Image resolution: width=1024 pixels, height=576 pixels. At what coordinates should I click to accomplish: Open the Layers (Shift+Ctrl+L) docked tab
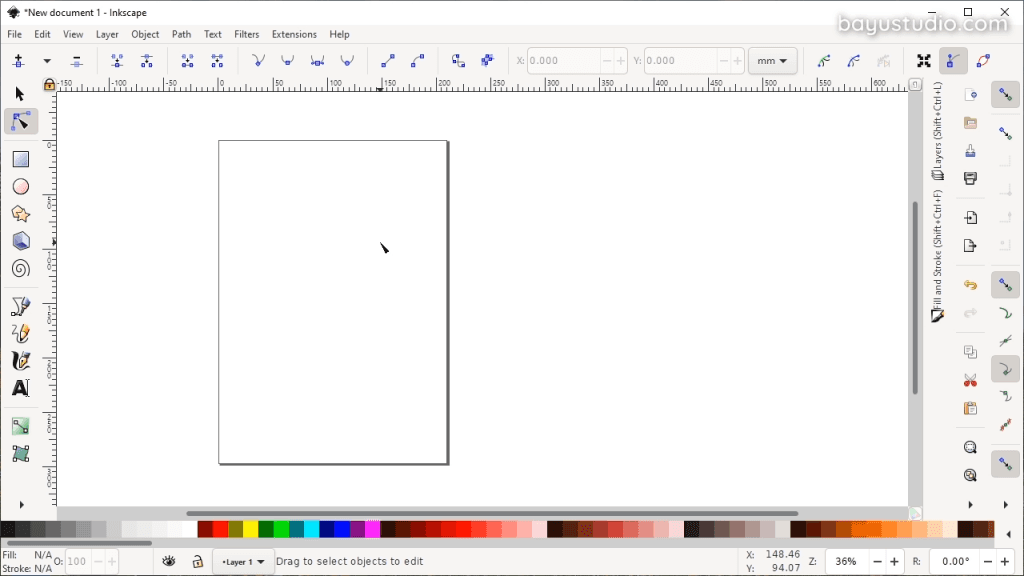[x=938, y=131]
